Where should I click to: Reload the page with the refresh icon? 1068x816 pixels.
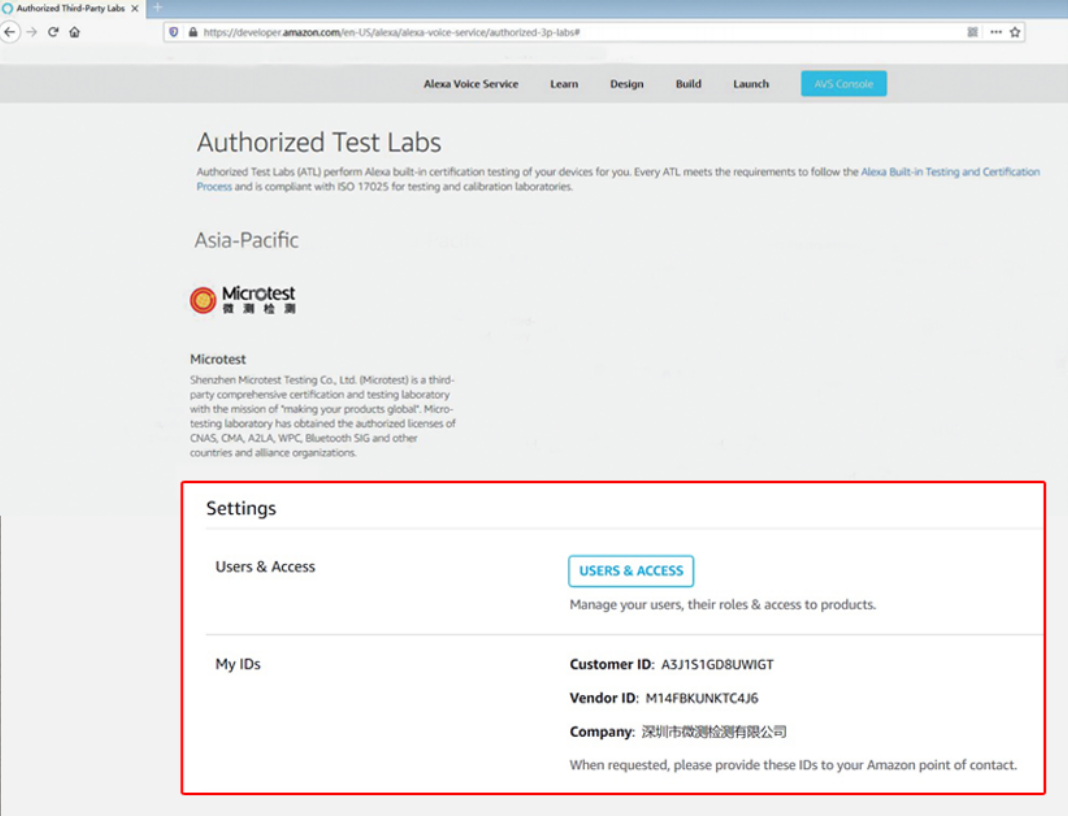pos(53,32)
